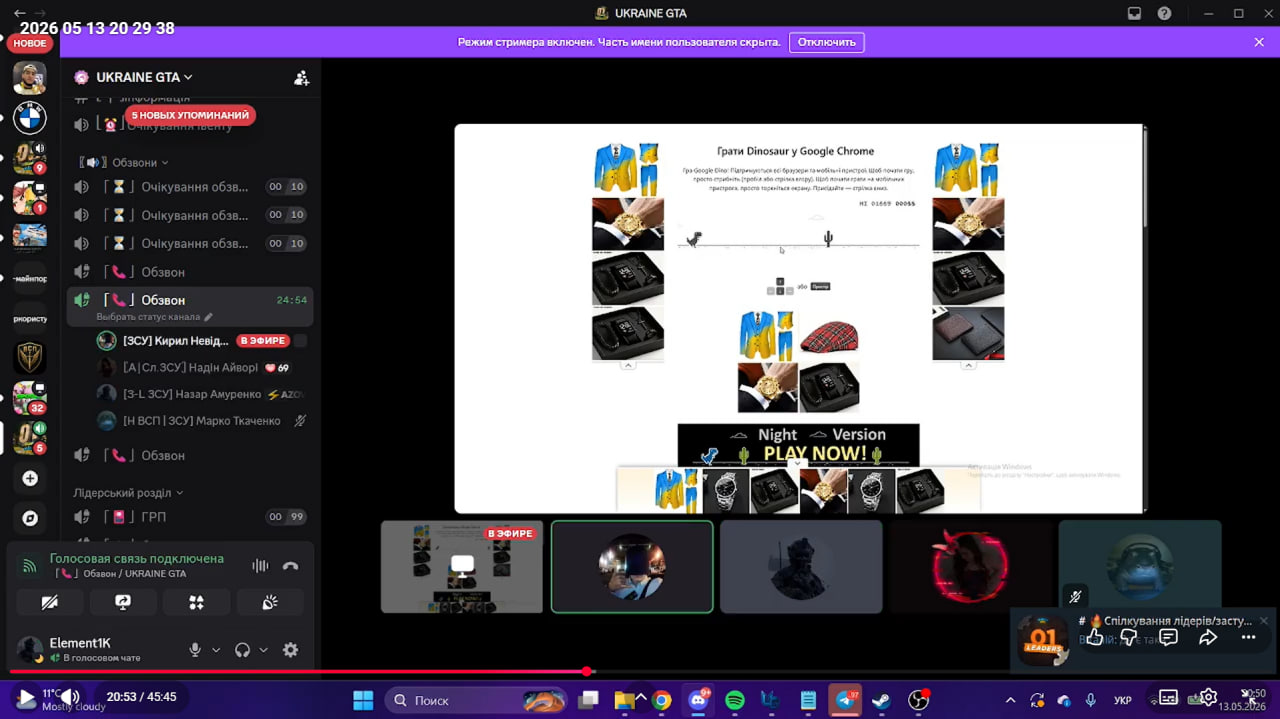The width and height of the screenshot is (1280, 719).
Task: Join first Очікування обзв... voice channel
Action: [190, 187]
